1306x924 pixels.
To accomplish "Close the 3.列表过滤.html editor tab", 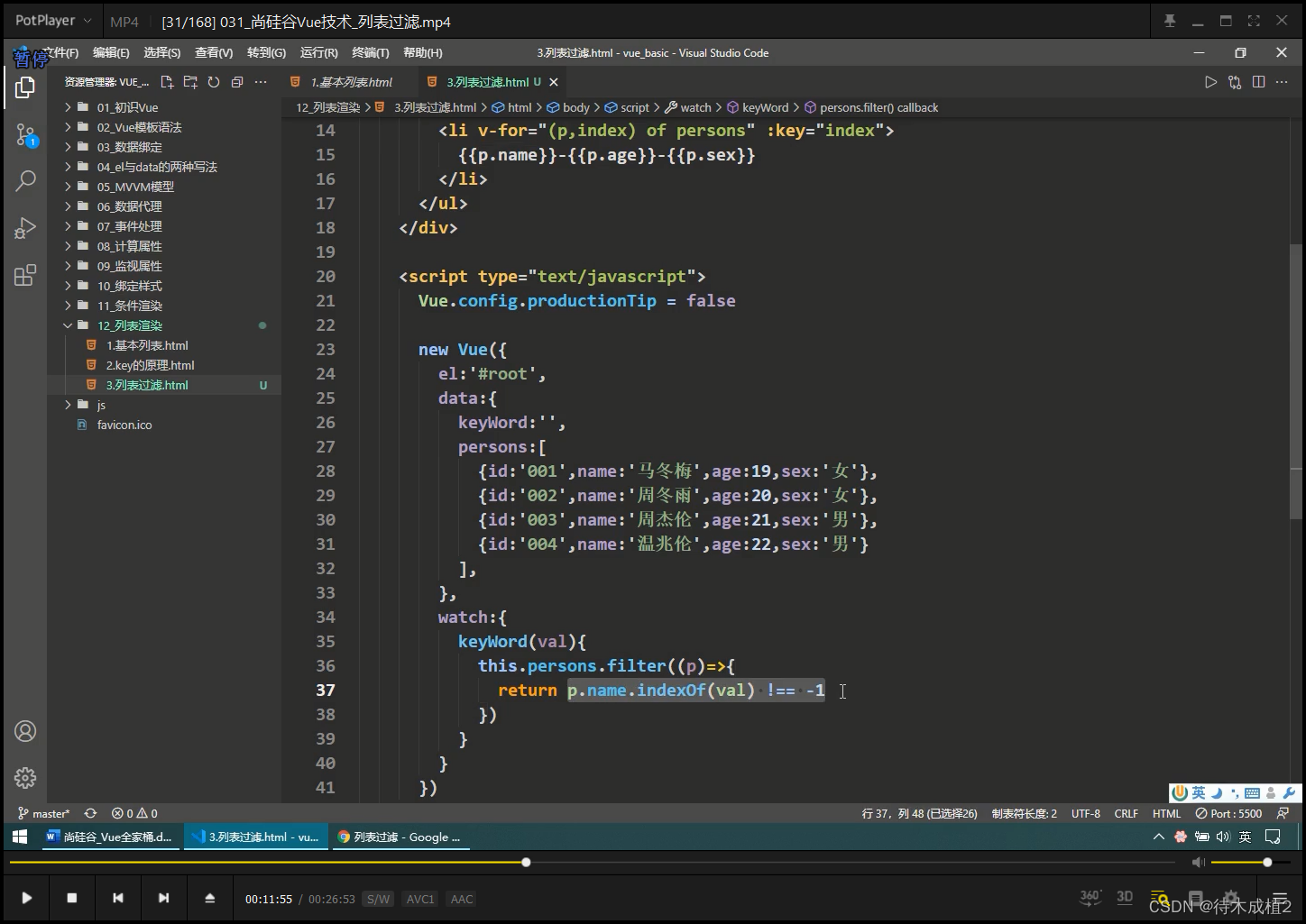I will pyautogui.click(x=554, y=82).
